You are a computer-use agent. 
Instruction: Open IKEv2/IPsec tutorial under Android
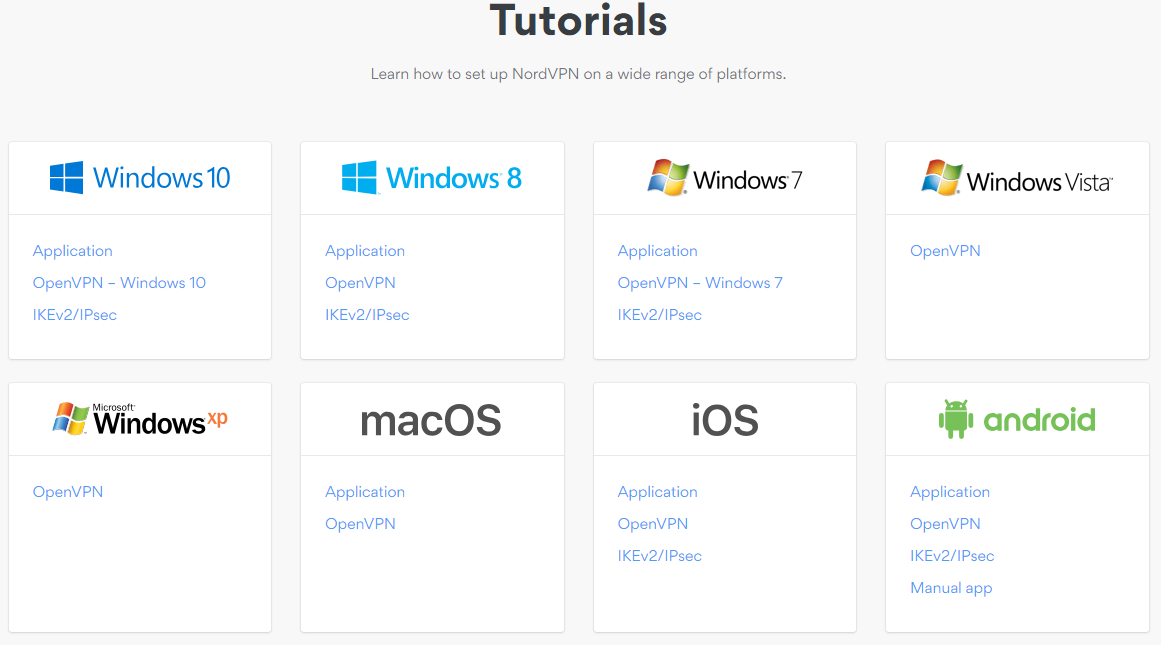952,555
